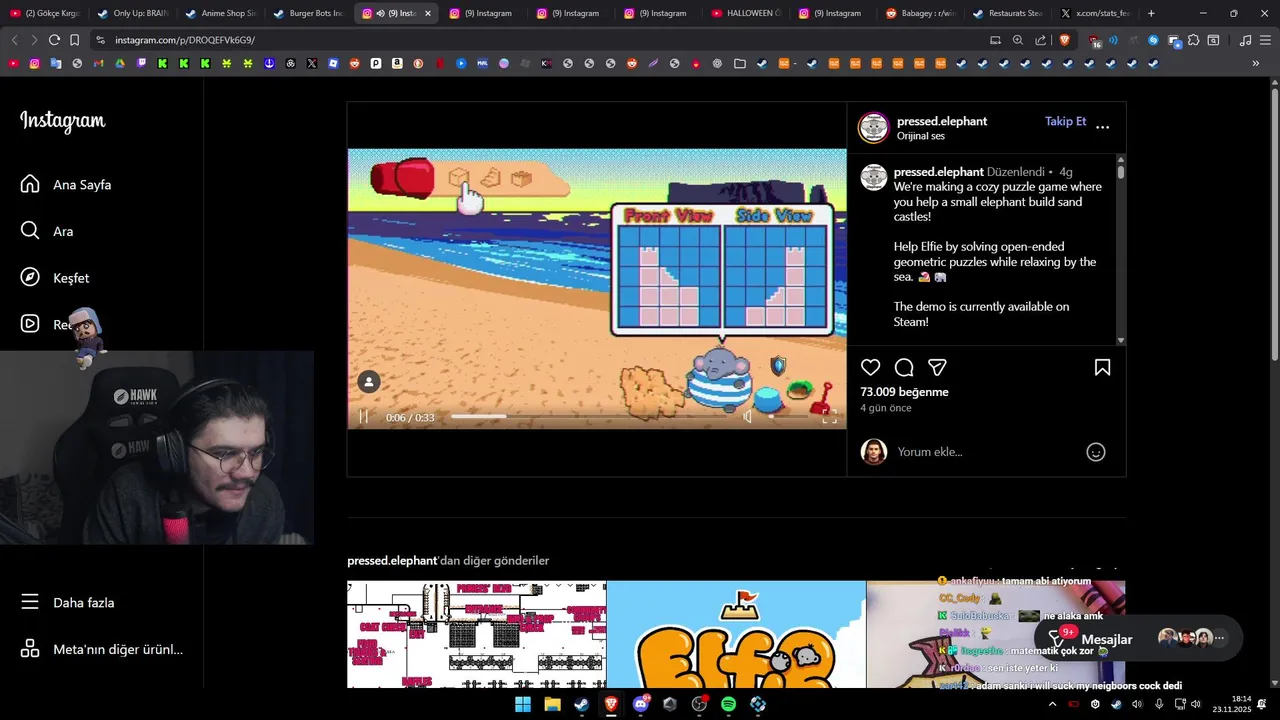
Task: Open Steam from taskbar
Action: coord(581,704)
